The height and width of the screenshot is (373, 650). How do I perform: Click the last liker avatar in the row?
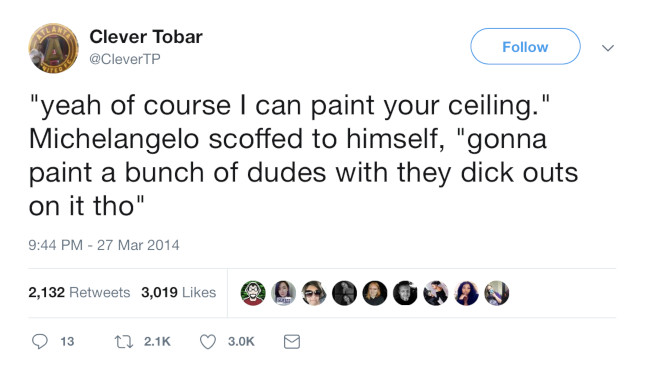pyautogui.click(x=497, y=293)
